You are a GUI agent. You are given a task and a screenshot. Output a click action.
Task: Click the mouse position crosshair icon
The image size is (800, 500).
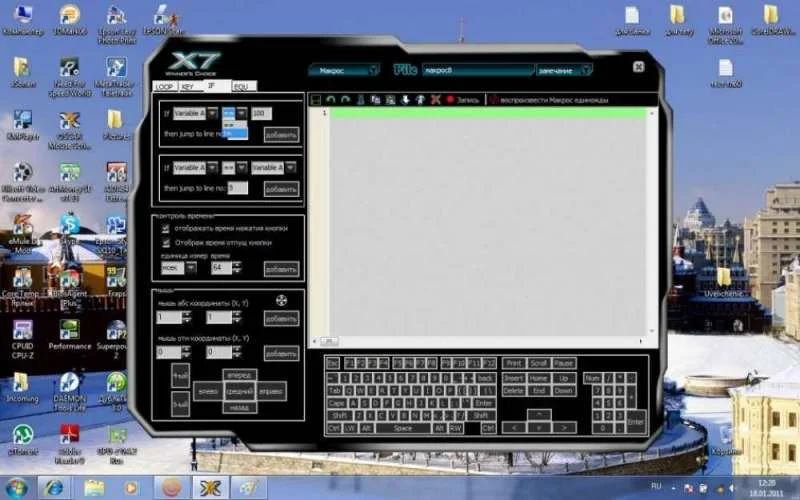point(281,300)
